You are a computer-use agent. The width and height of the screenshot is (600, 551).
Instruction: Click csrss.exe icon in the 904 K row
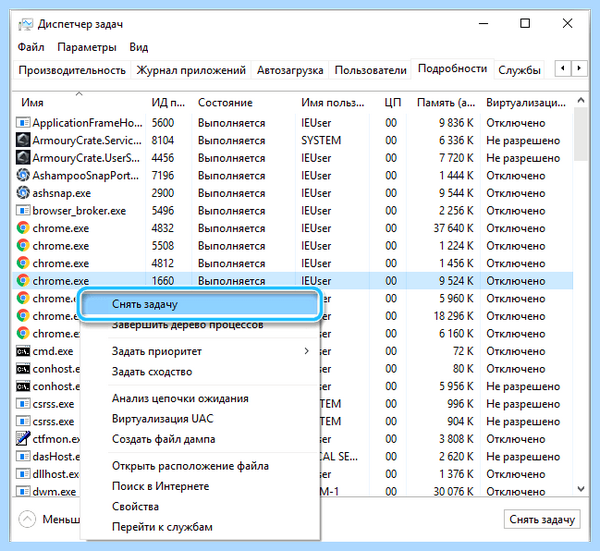point(23,422)
